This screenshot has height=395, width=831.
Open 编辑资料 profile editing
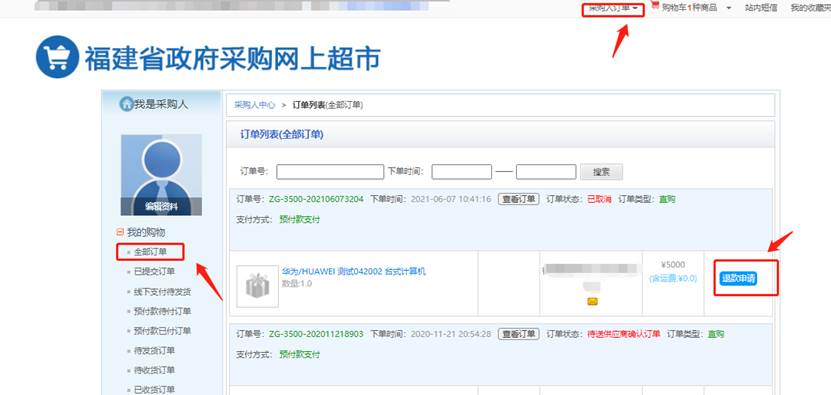[161, 207]
